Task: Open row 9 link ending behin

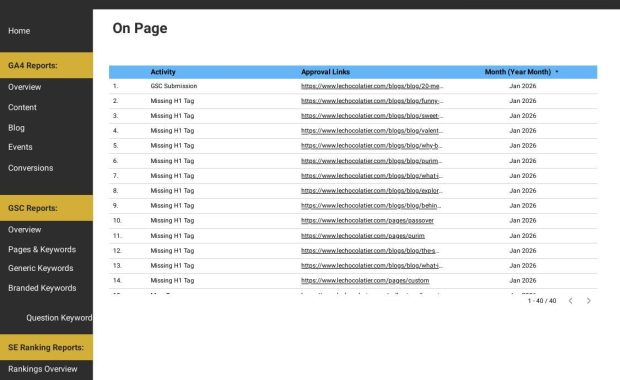Action: (371, 206)
